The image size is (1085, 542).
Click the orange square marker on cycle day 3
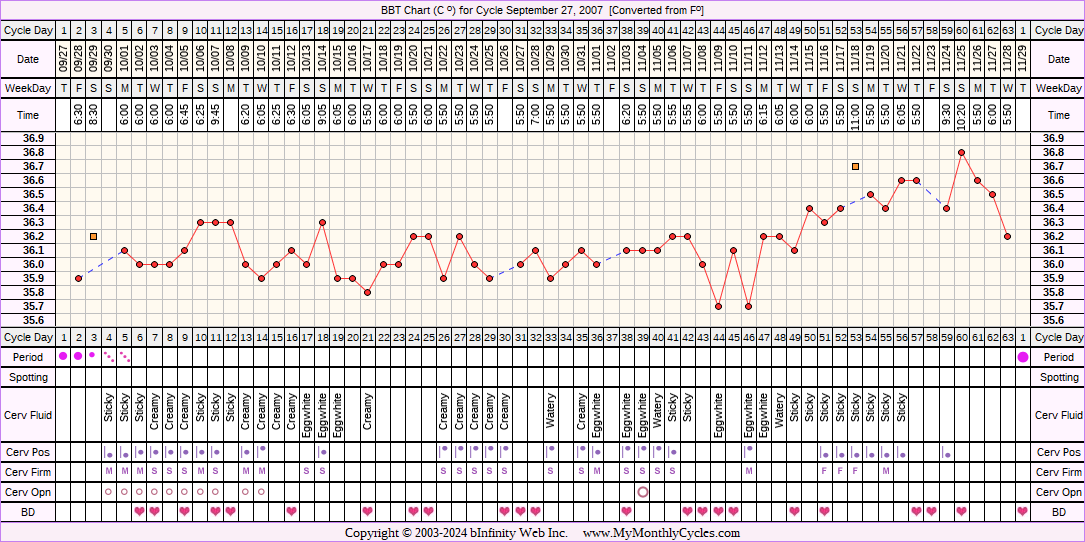(94, 236)
